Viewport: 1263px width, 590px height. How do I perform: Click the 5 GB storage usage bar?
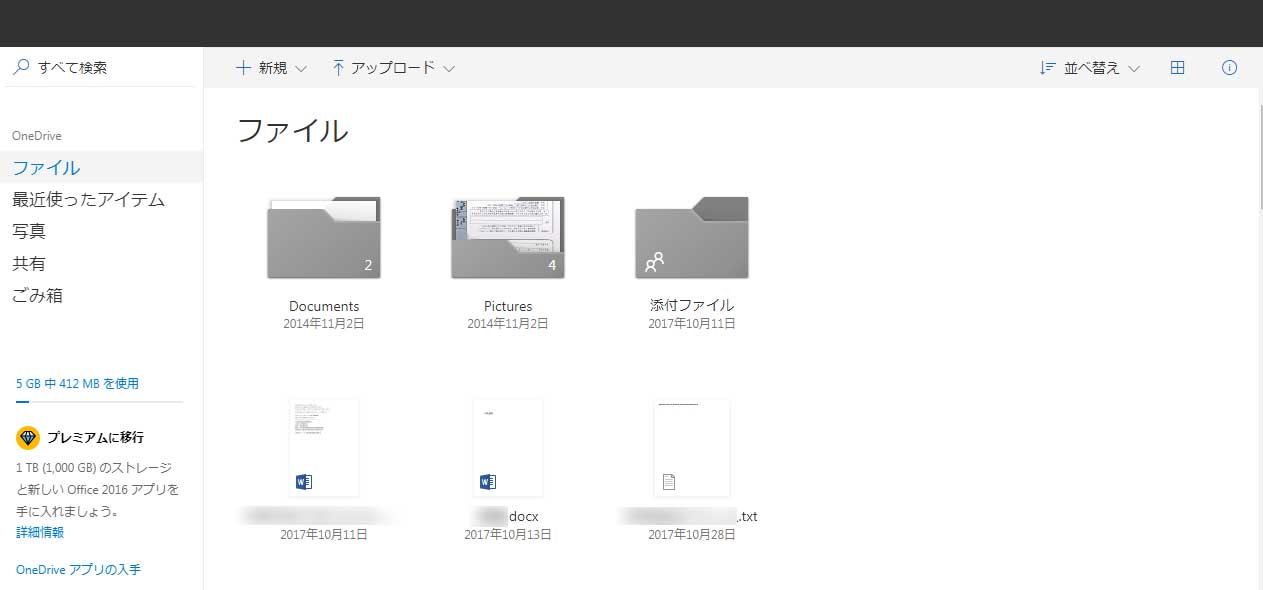pos(99,401)
